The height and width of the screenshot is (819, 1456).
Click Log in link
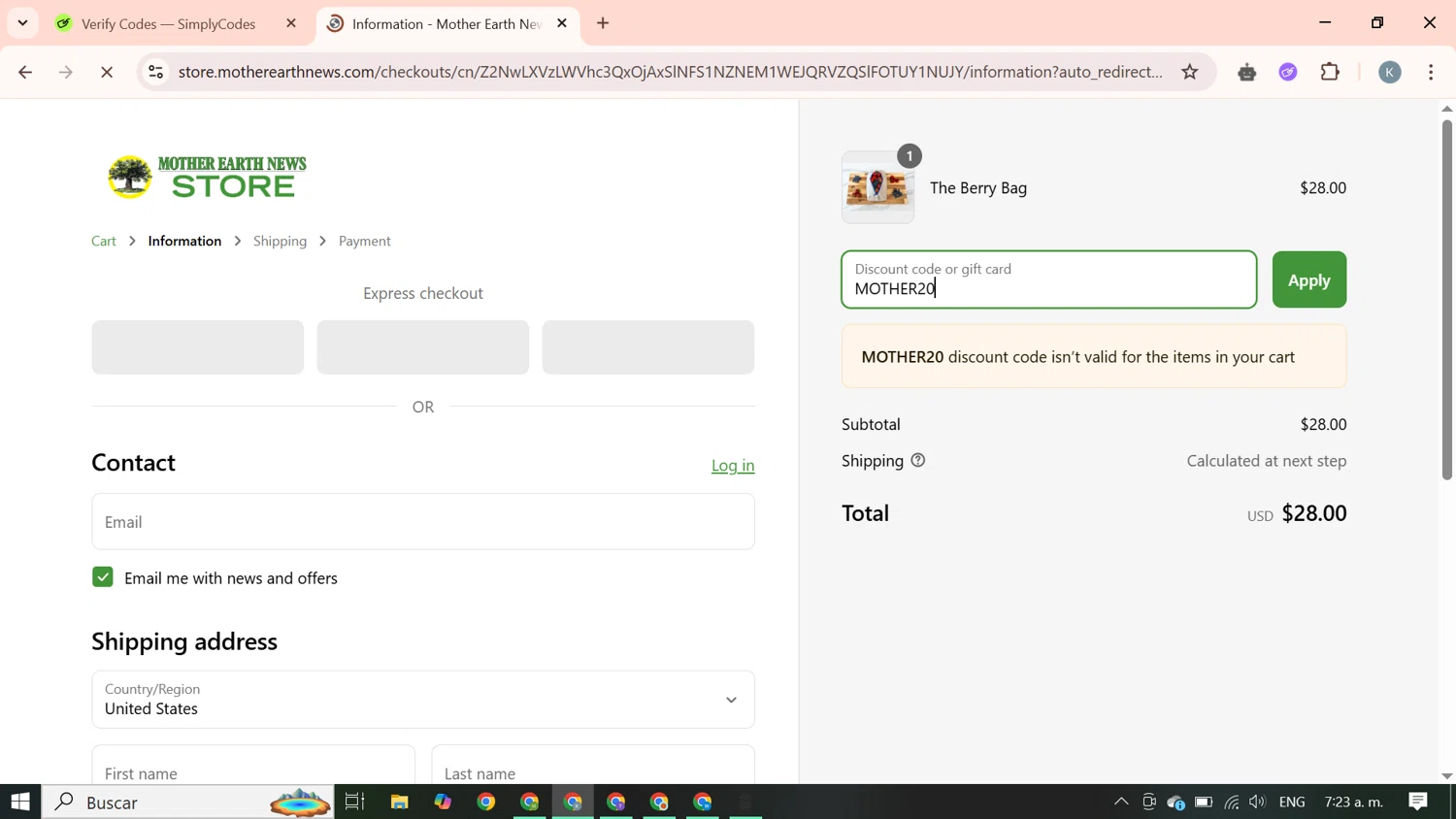point(733,466)
